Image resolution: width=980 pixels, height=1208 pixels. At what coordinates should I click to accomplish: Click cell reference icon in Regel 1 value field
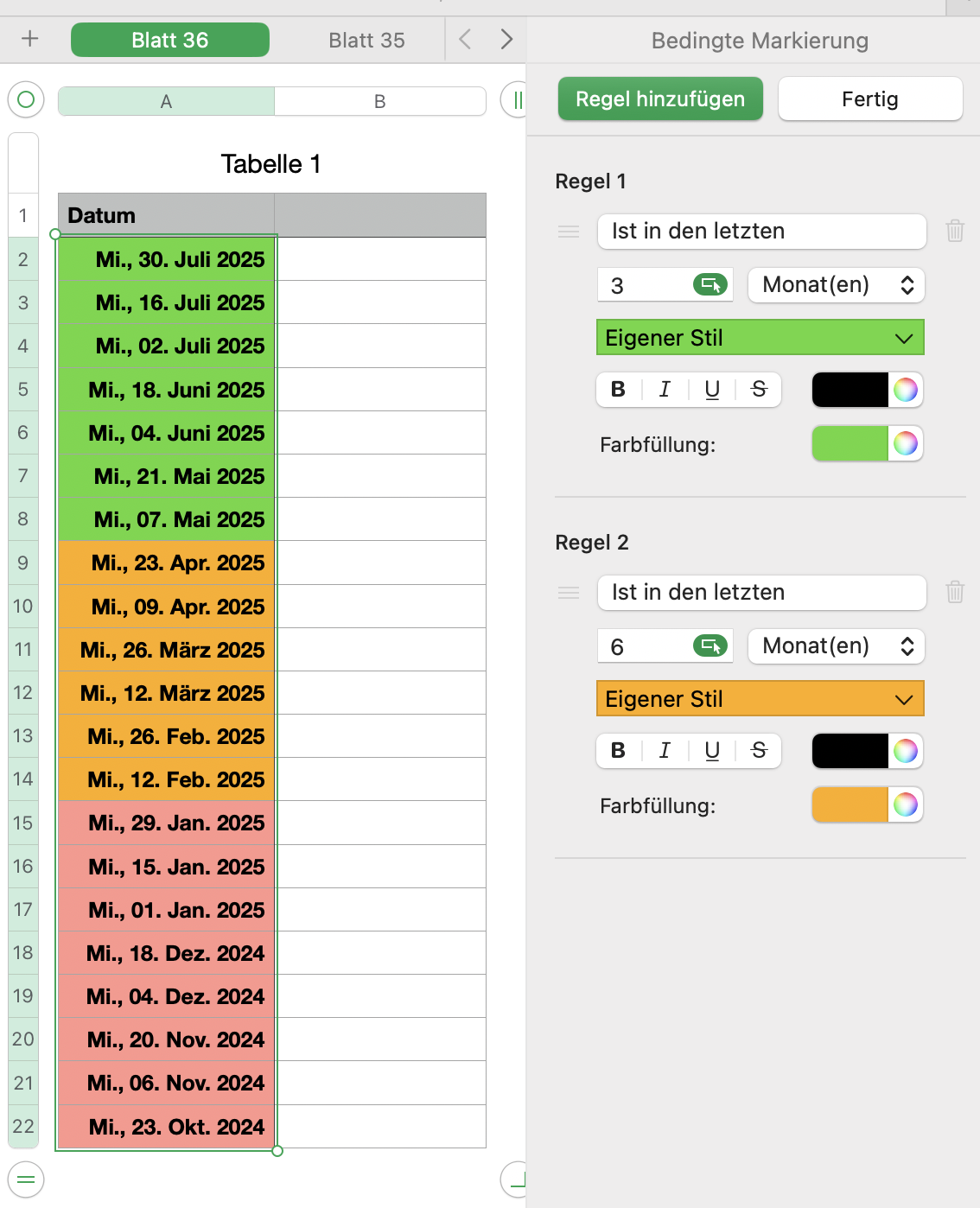click(710, 285)
